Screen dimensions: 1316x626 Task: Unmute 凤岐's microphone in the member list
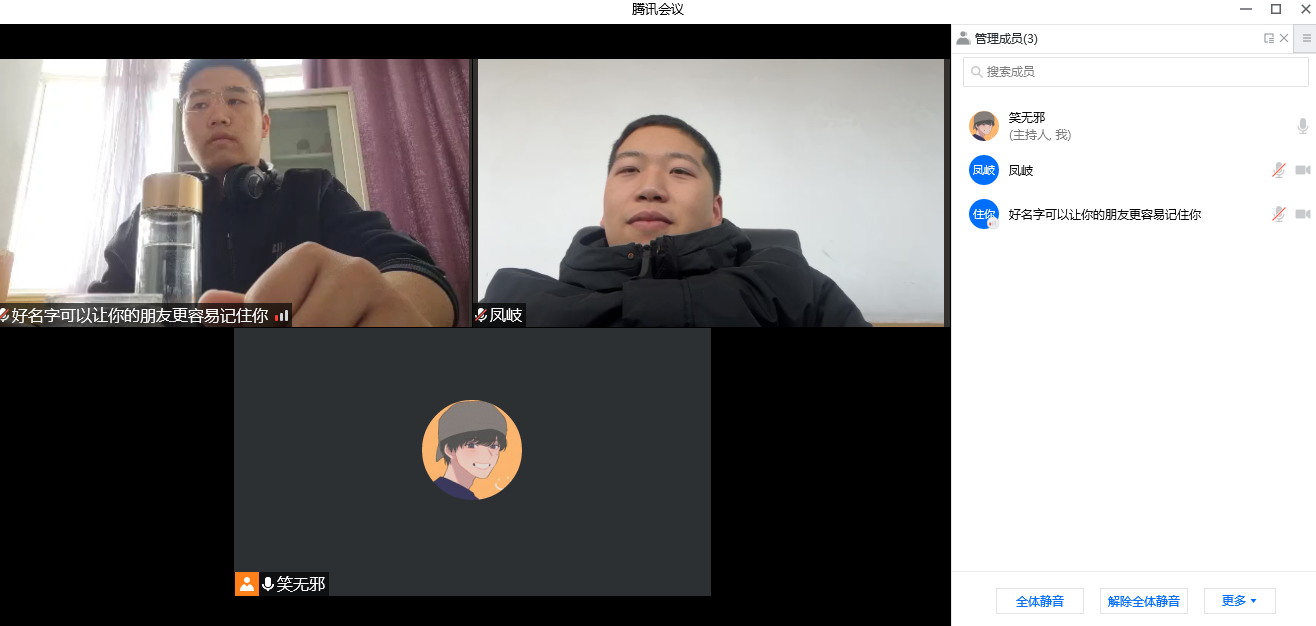(x=1278, y=170)
